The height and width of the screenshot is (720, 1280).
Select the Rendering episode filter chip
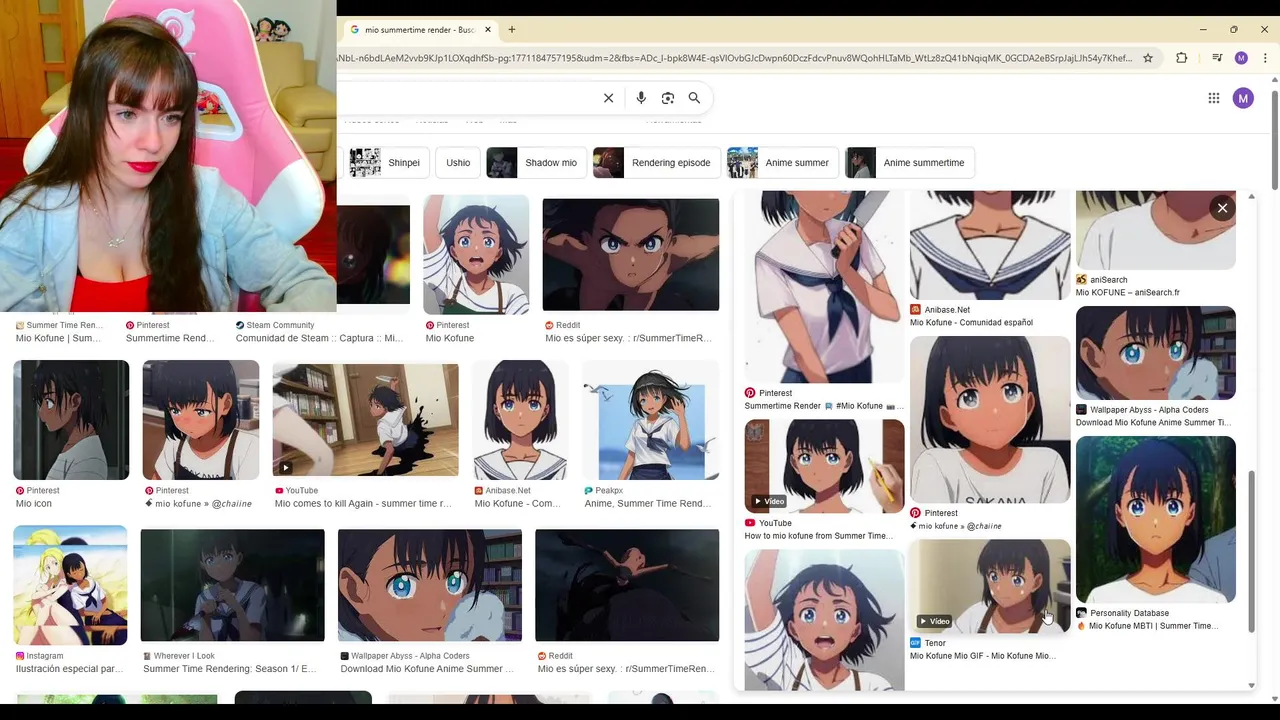click(656, 163)
